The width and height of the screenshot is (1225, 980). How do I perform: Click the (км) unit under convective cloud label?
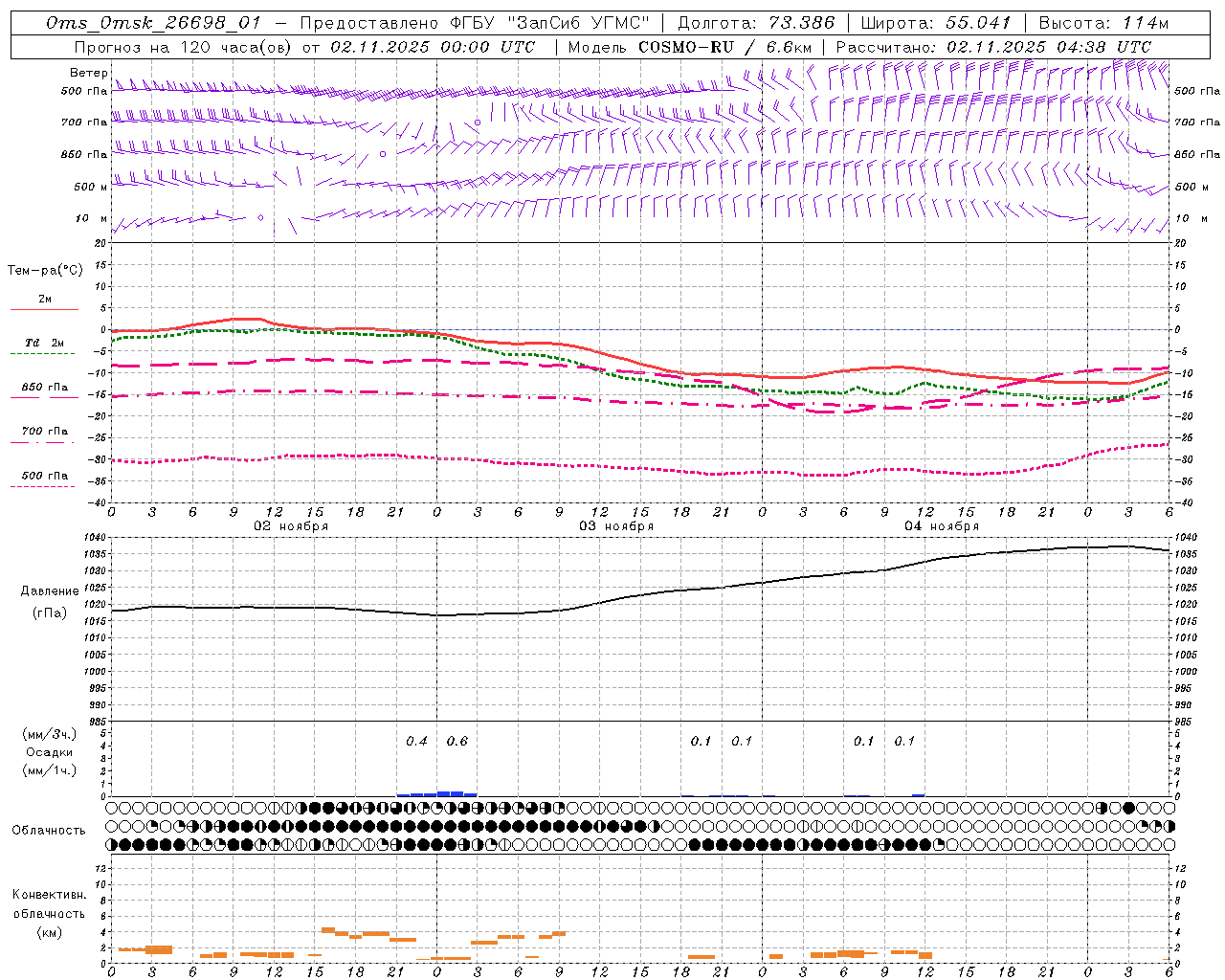point(49,932)
